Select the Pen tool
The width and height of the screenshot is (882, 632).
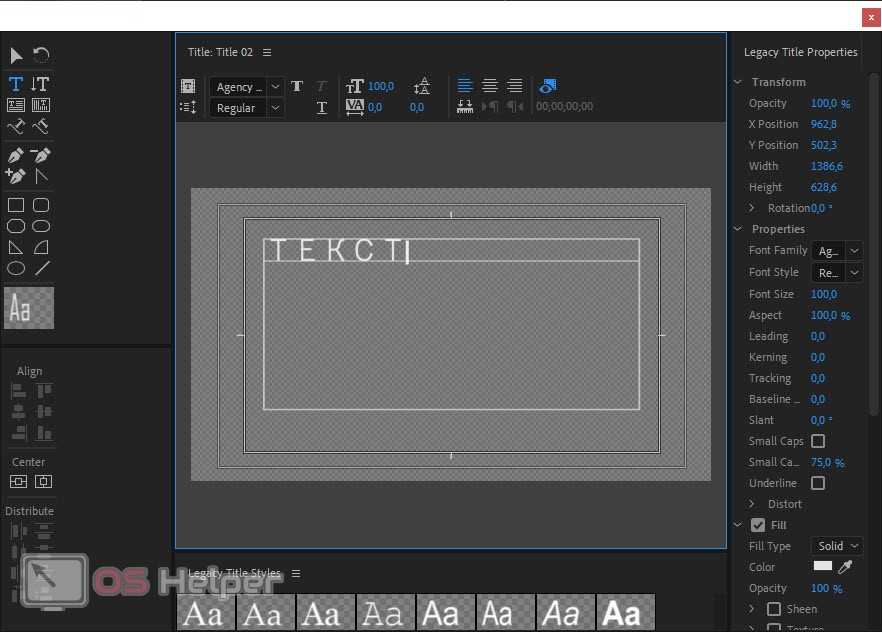pyautogui.click(x=16, y=155)
